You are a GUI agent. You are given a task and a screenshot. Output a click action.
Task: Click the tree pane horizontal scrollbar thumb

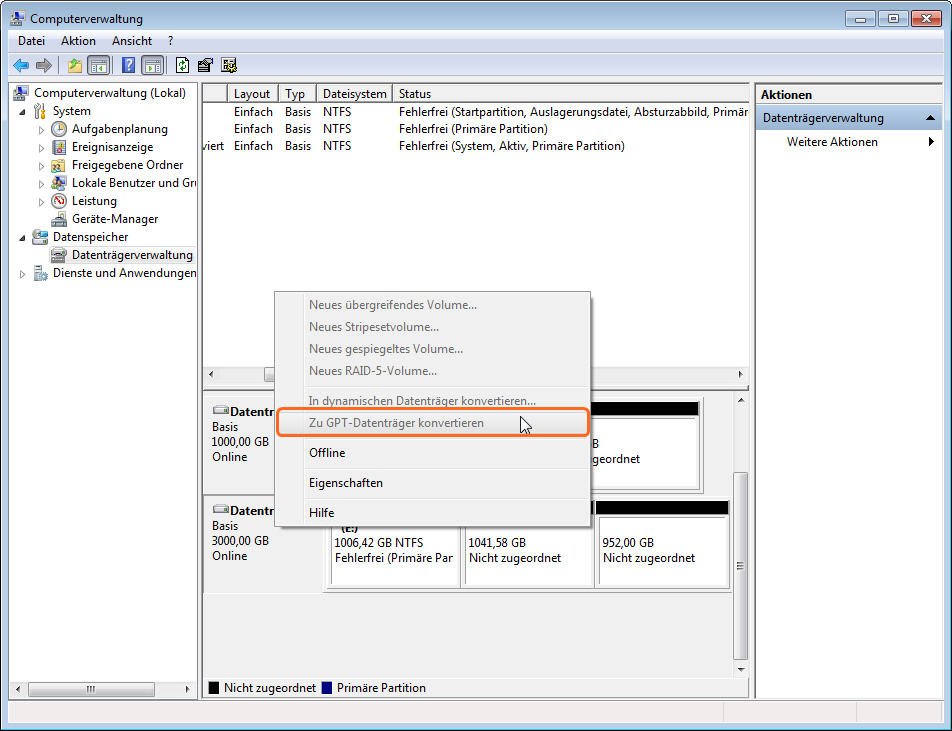click(x=91, y=689)
